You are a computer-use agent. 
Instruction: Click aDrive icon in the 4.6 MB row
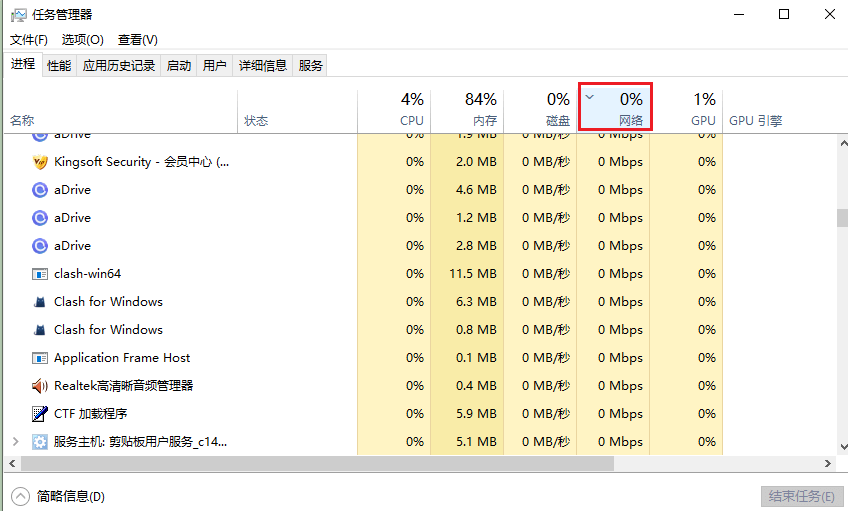[x=39, y=190]
